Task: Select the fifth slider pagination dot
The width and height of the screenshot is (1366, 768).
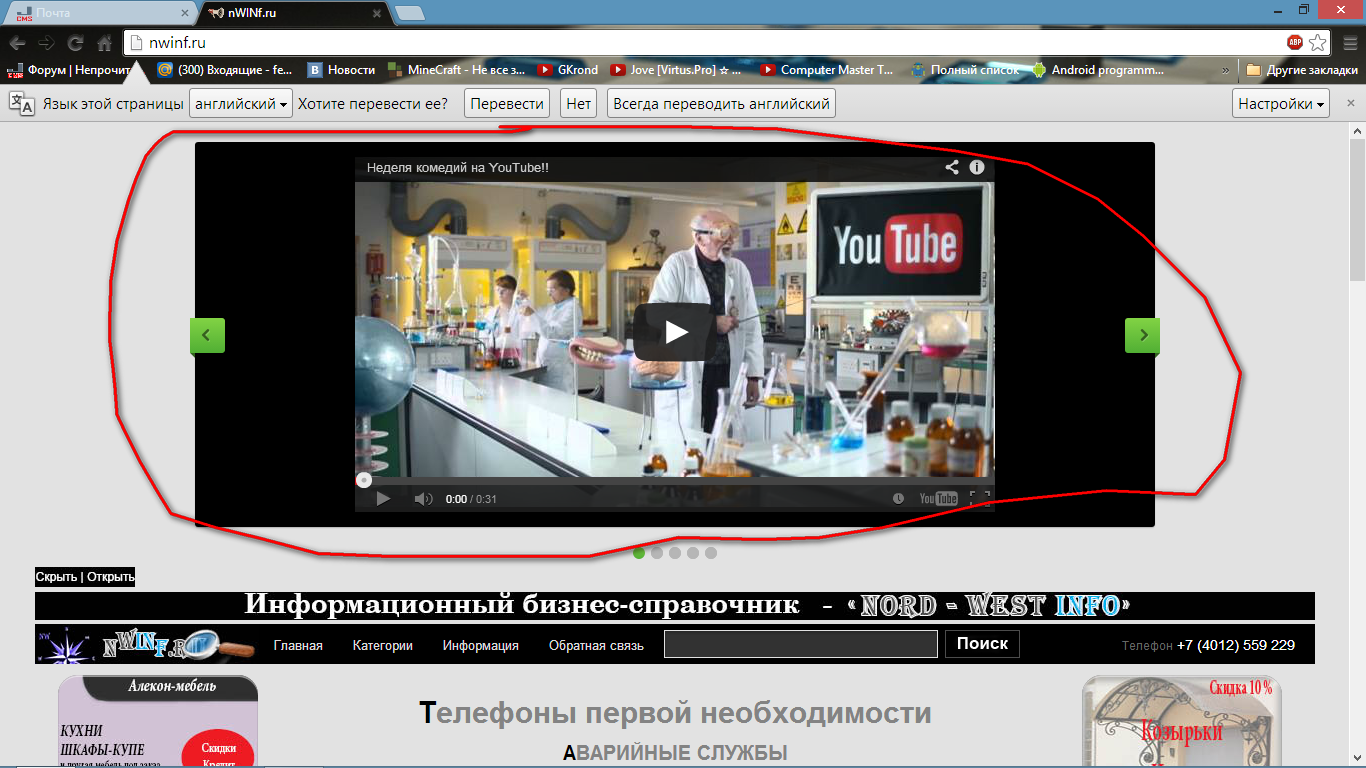Action: click(x=711, y=552)
